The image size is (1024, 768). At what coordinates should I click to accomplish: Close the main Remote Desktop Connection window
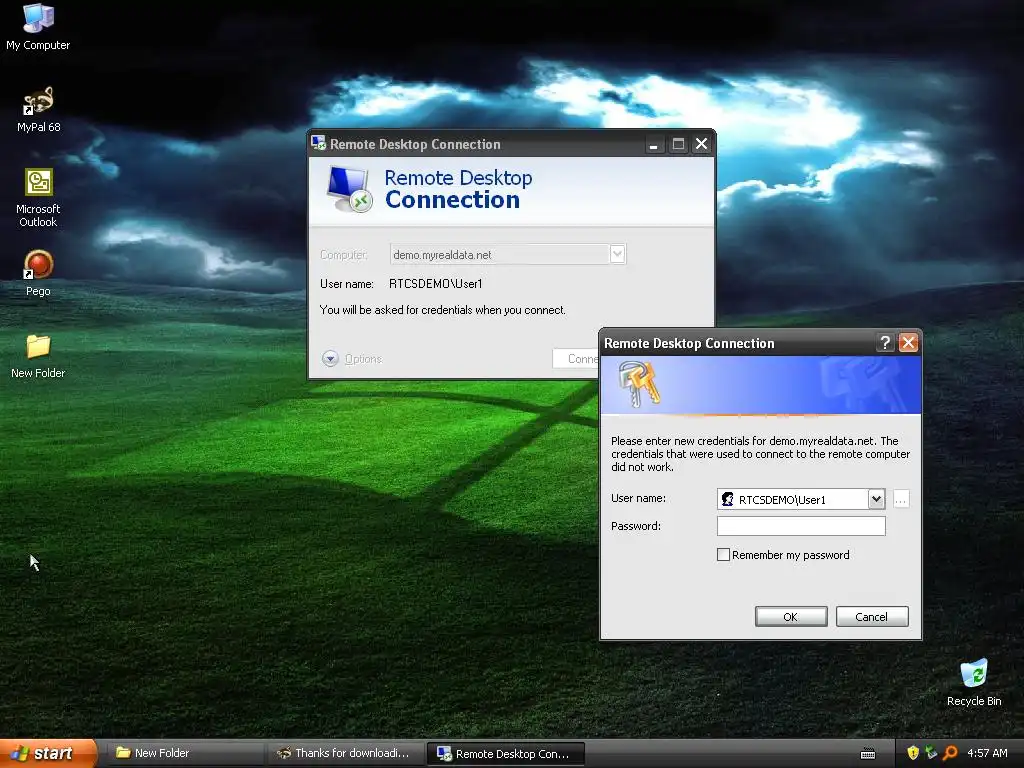701,144
